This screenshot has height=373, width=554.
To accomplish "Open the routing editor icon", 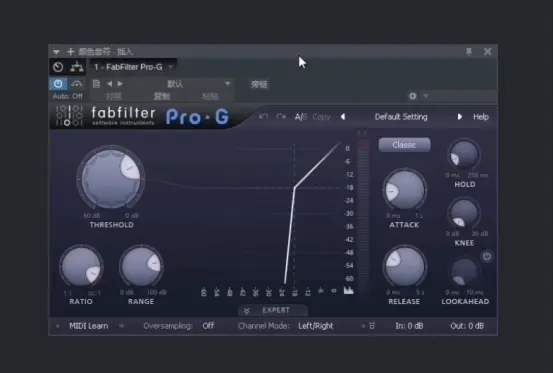I will point(77,67).
